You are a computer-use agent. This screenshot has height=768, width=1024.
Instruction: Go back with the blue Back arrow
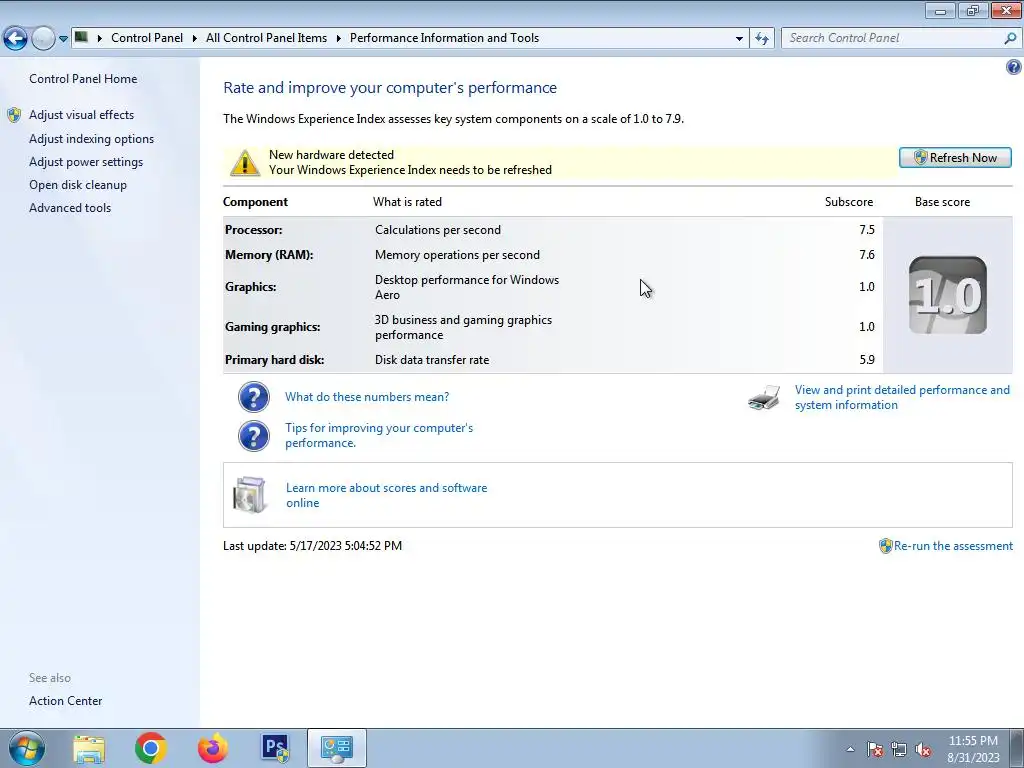[x=16, y=38]
